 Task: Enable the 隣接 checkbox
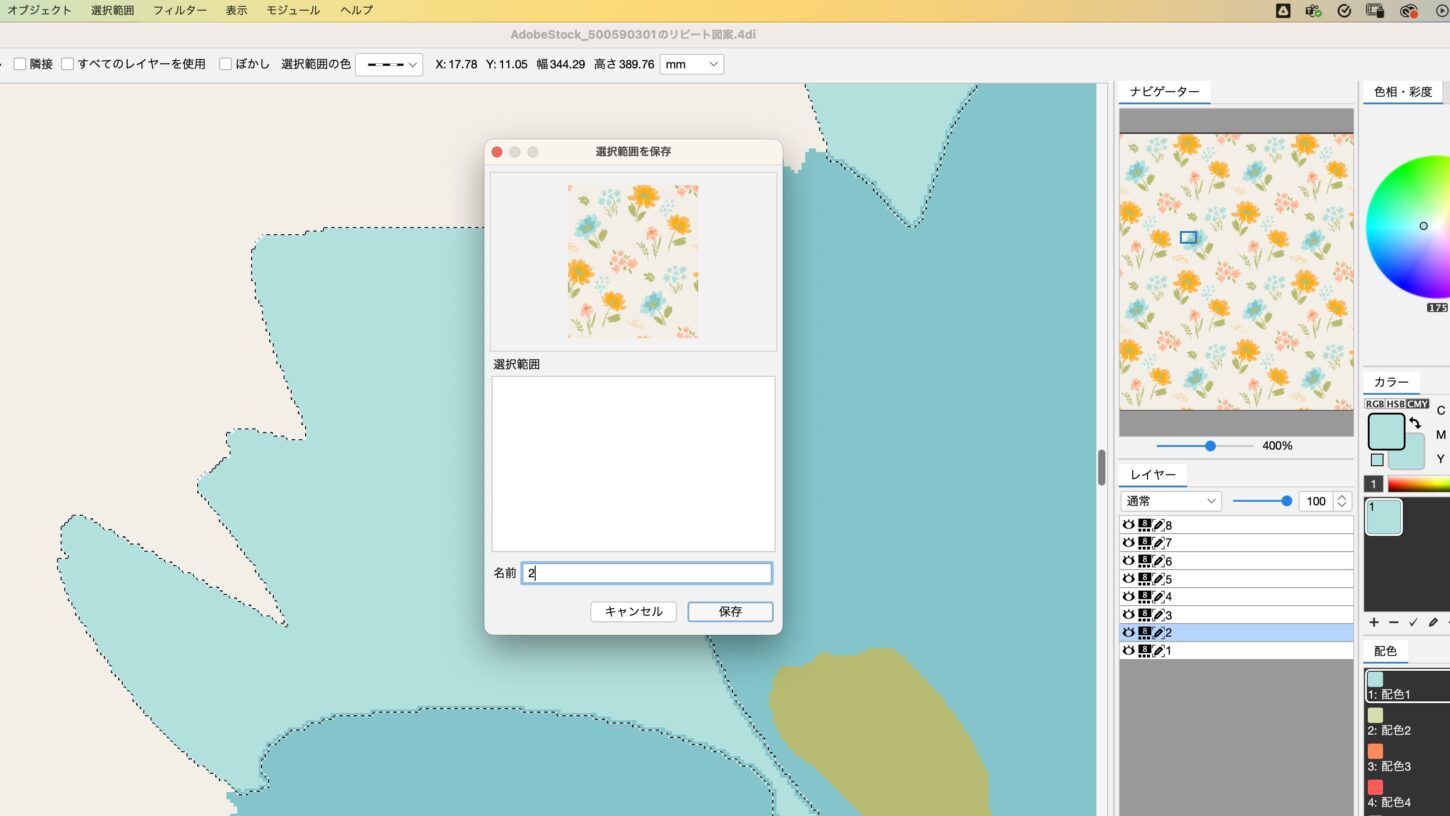(20, 64)
